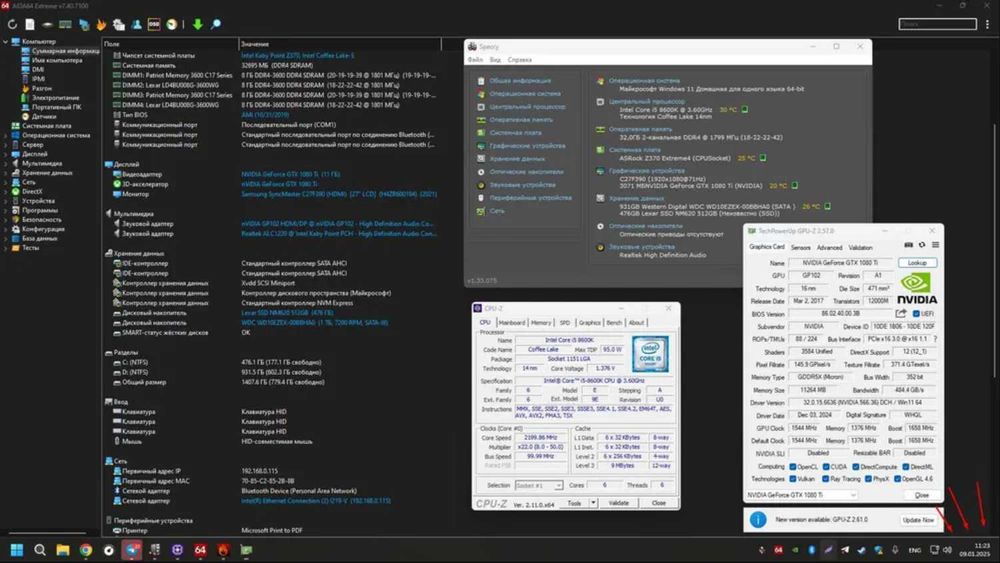Image resolution: width=1000 pixels, height=563 pixels.
Task: Click GPU-Z screenshot camera icon
Action: point(908,245)
